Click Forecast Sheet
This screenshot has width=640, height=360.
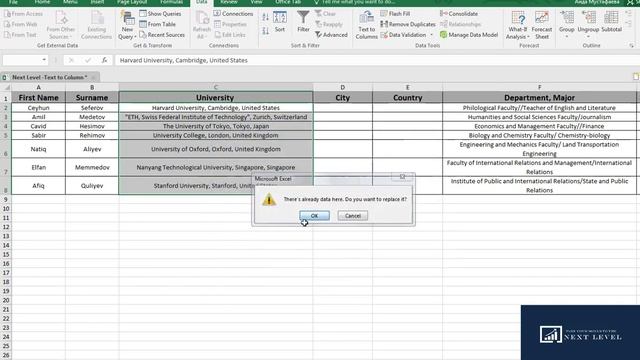point(542,25)
